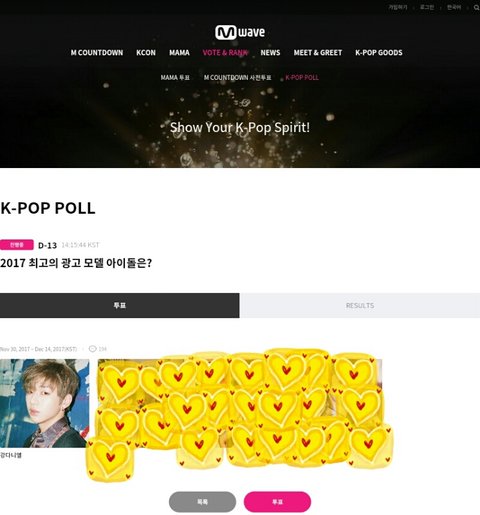This screenshot has width=480, height=515.
Task: Select the 강다니엘 candidate photo
Action: (45, 403)
